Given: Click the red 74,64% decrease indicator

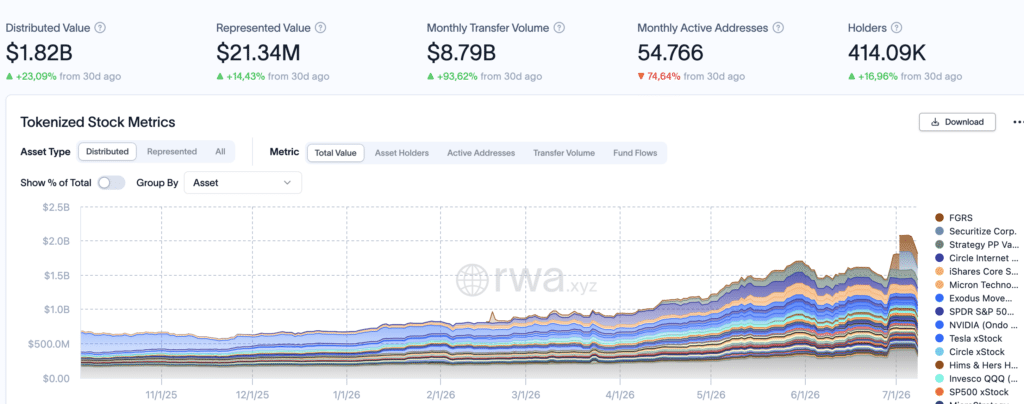Looking at the screenshot, I should coord(659,76).
